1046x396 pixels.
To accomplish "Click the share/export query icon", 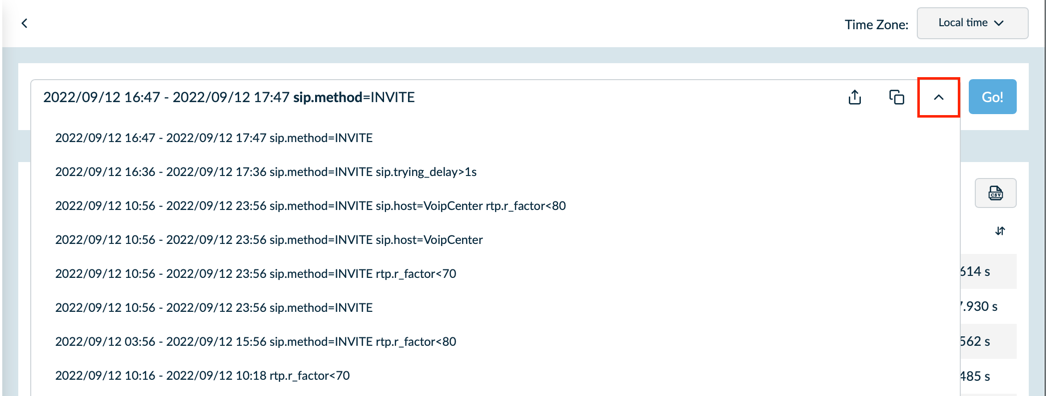I will click(x=855, y=97).
